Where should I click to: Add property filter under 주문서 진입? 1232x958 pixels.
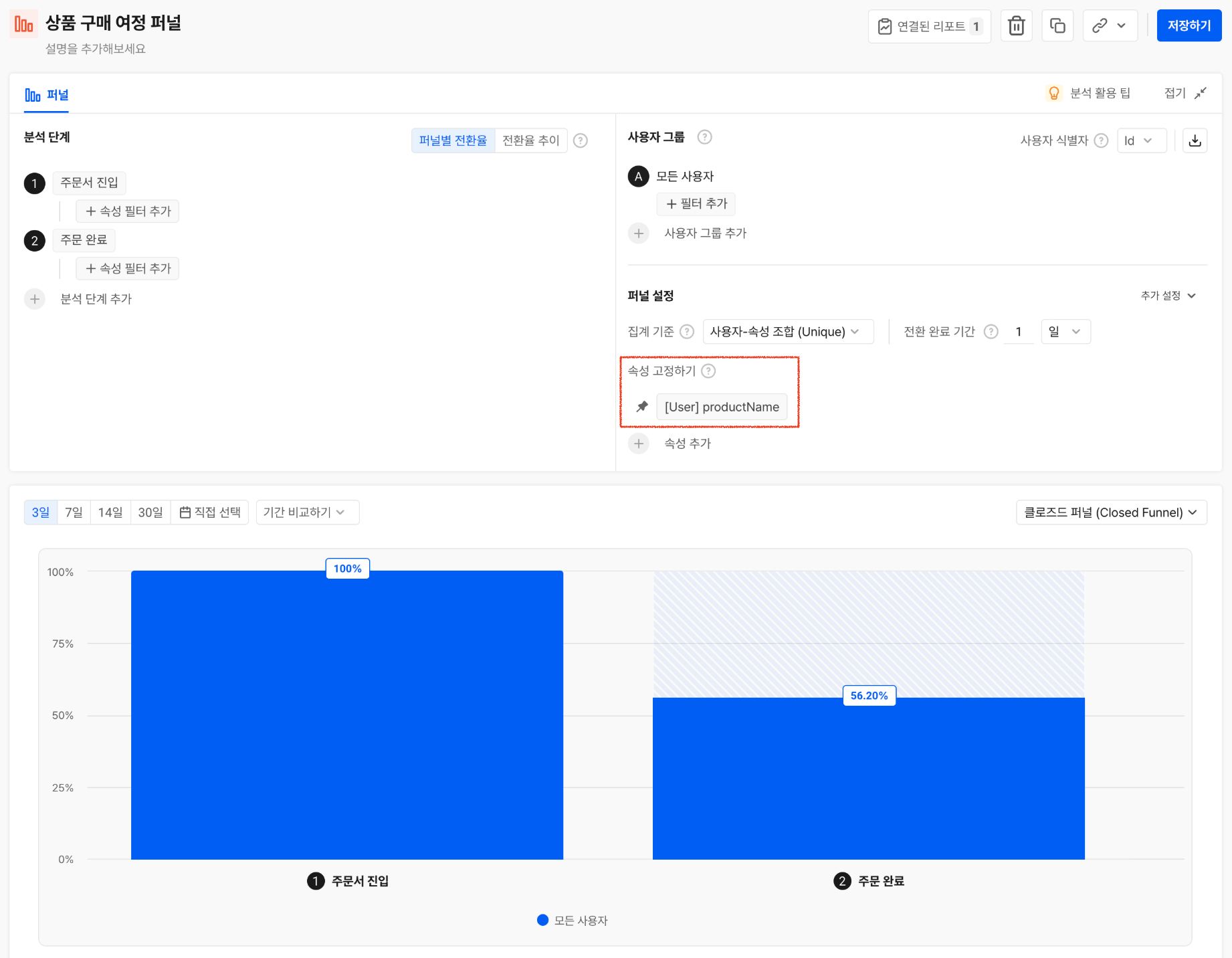(128, 211)
